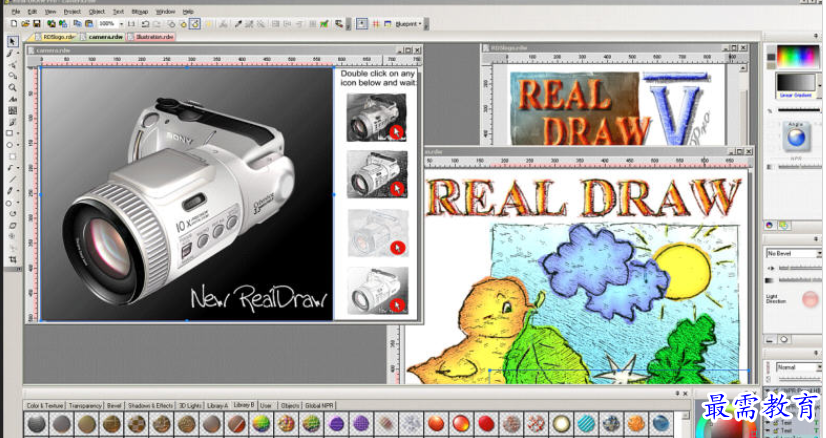Open the Linear Gradient dropdown arrow
This screenshot has width=826, height=438.
click(819, 84)
